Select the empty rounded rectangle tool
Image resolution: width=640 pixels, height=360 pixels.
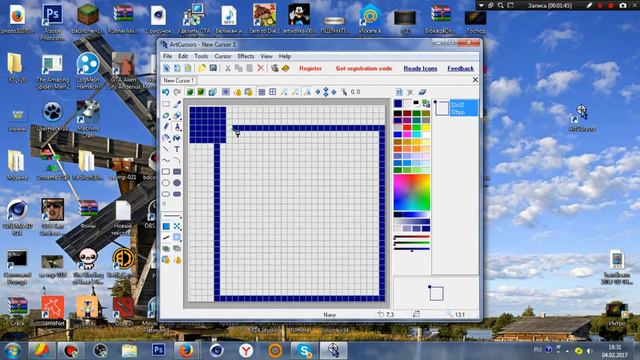pos(166,194)
